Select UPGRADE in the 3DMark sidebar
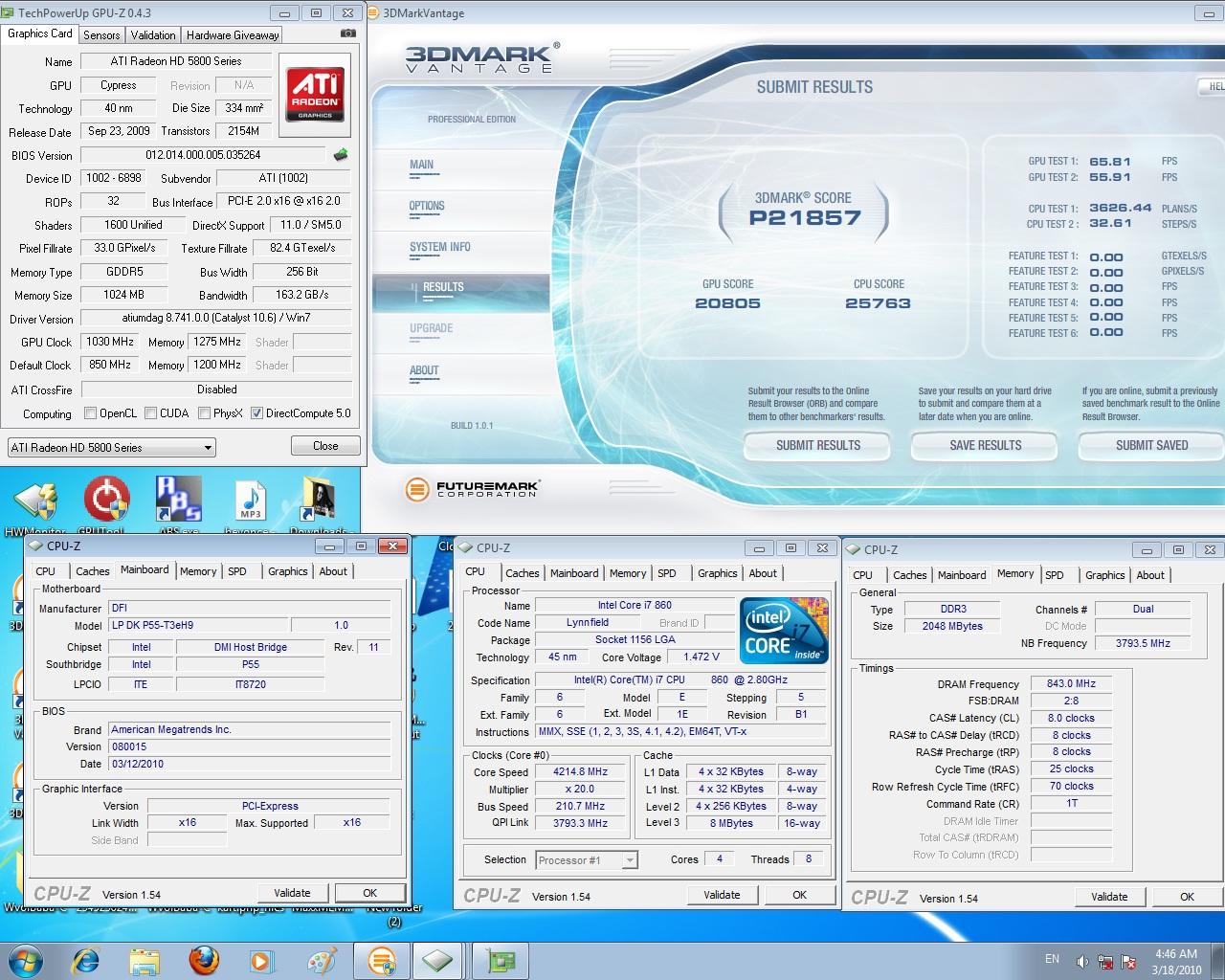This screenshot has width=1225, height=980. click(x=432, y=328)
